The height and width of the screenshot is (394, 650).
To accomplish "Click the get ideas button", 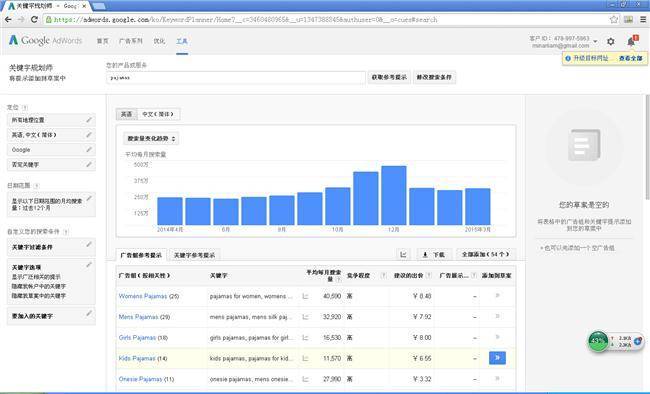I will [x=389, y=77].
